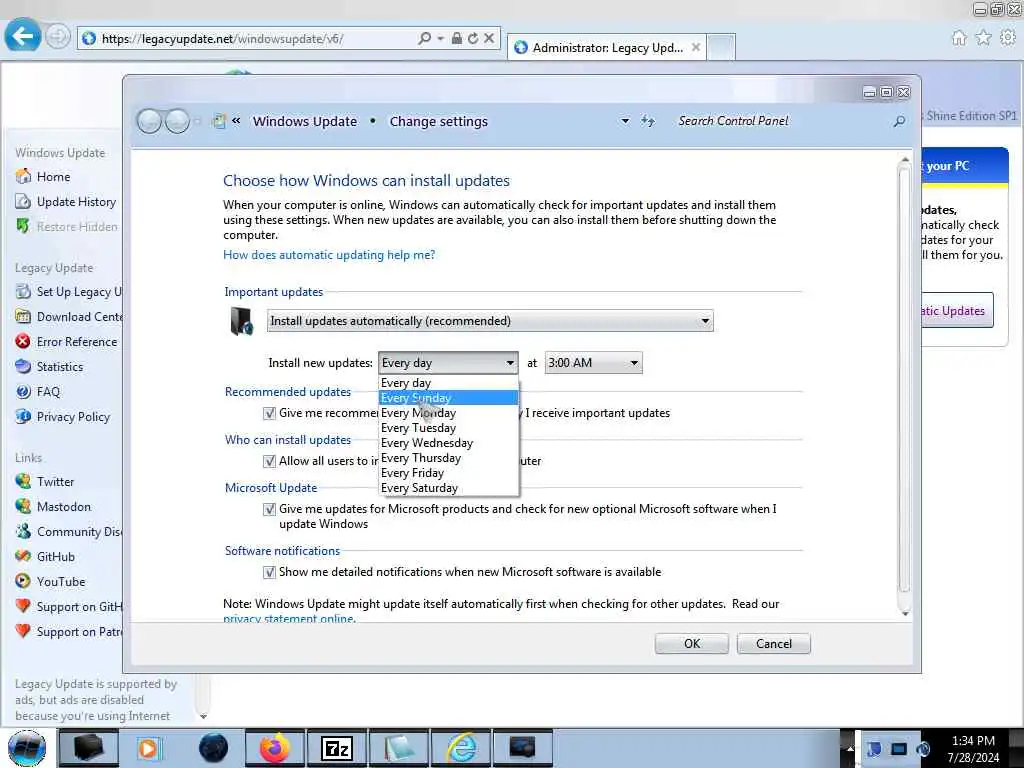1024x768 pixels.
Task: Click the Privacy Policy info icon
Action: coord(23,417)
